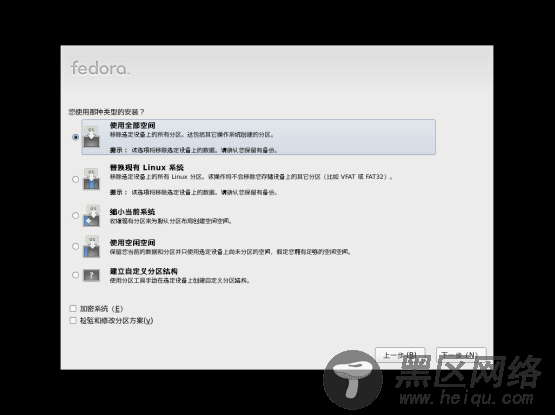Screen dimensions: 555x415
Task: Click the 缩小当前系统 heading text
Action: pos(132,212)
